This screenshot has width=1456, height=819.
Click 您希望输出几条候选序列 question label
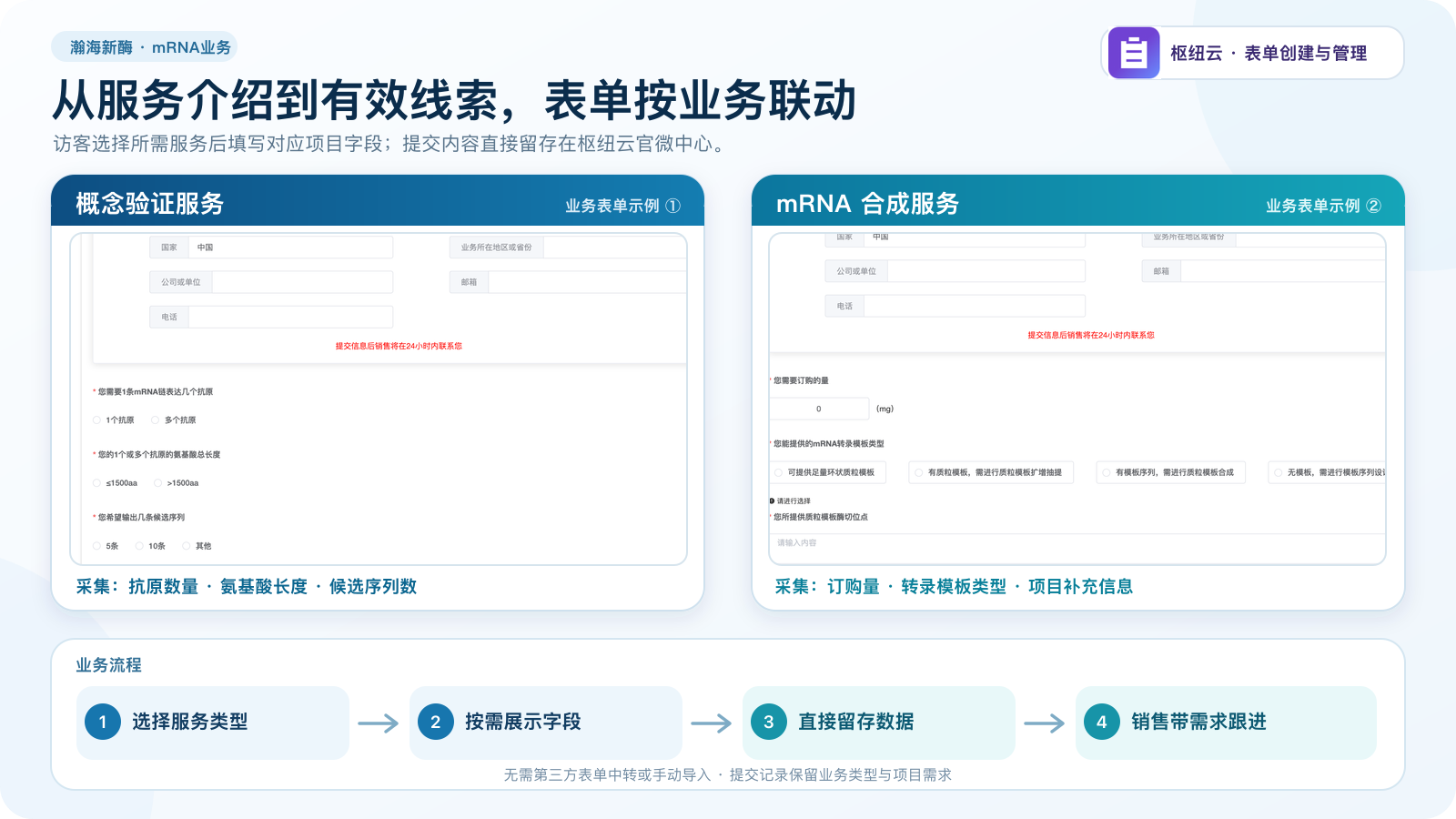click(141, 518)
